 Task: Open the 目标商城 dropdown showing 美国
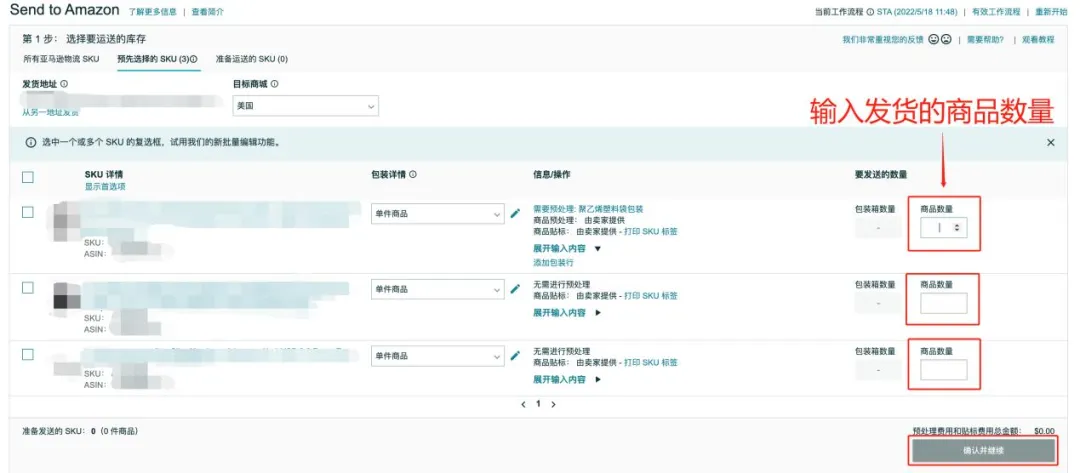305,105
